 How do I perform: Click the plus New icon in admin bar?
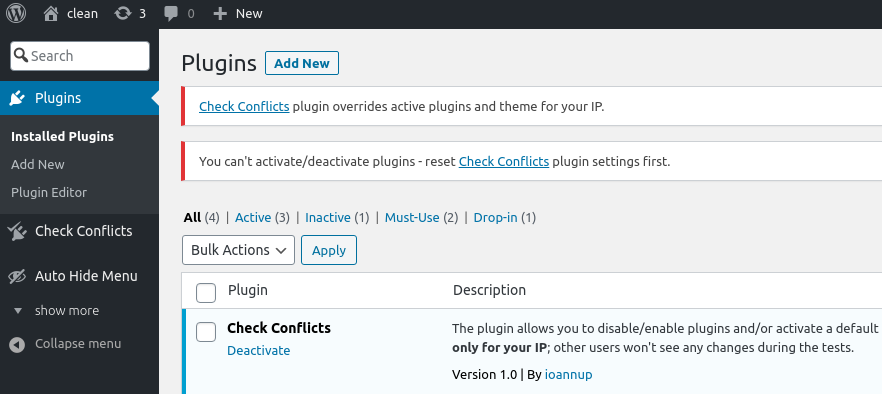pyautogui.click(x=220, y=14)
